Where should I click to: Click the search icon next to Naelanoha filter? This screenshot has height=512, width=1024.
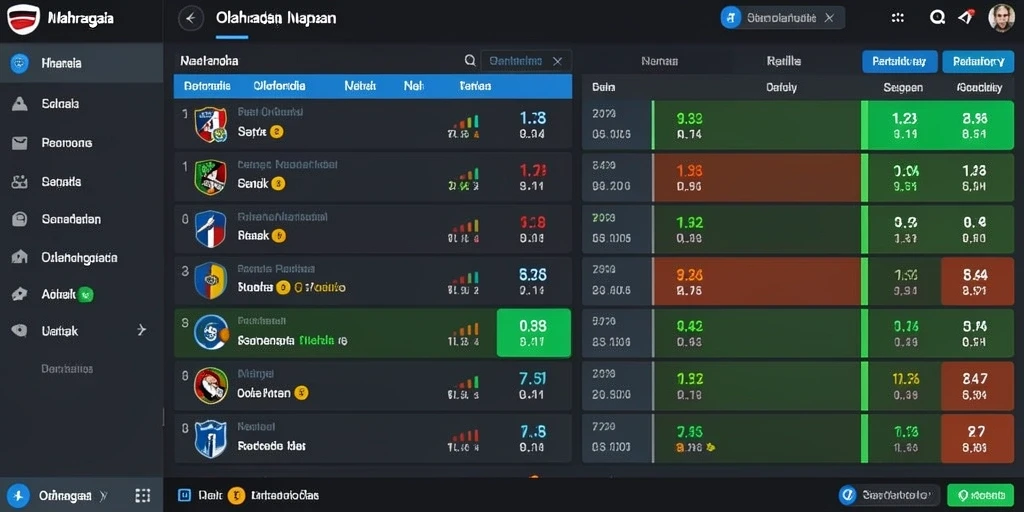(x=470, y=61)
